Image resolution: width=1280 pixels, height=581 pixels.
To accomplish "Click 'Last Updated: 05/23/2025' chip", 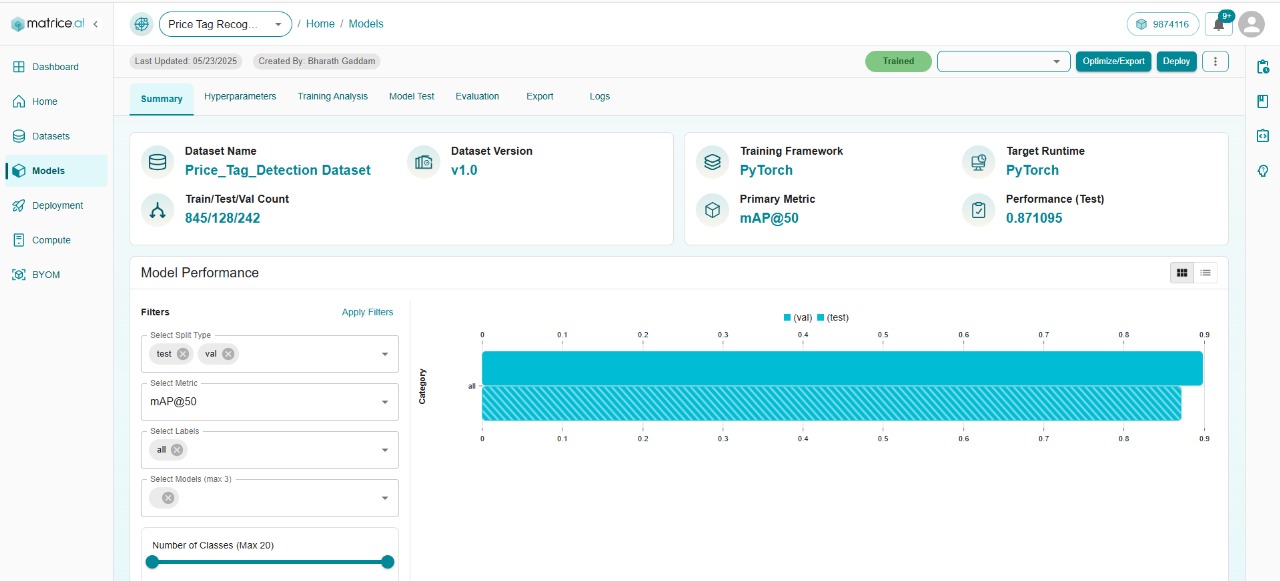I will [x=187, y=61].
